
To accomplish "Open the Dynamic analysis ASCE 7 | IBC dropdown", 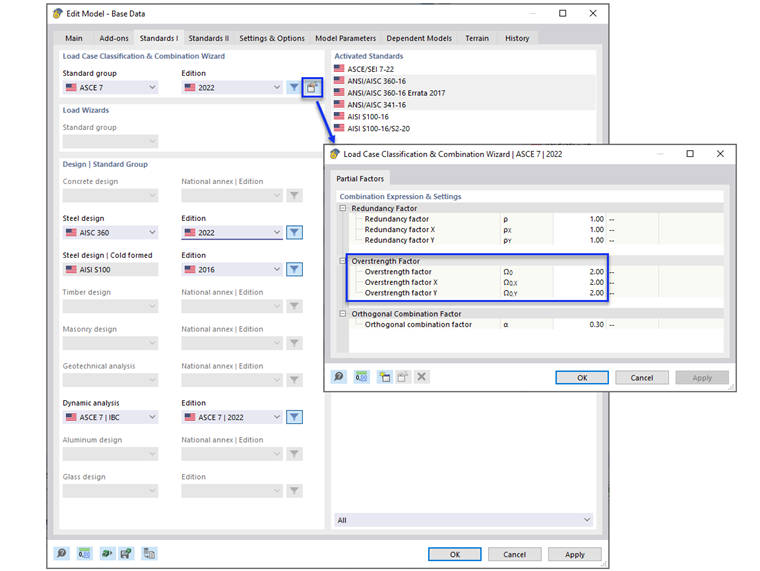I will [111, 417].
